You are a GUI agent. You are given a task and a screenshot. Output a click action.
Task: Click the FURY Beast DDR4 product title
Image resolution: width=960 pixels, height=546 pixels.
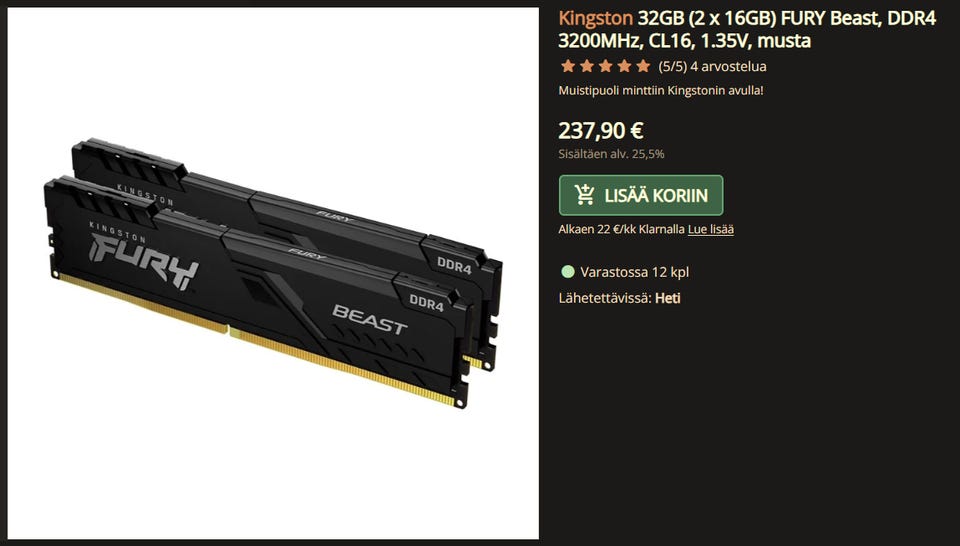pyautogui.click(x=747, y=29)
